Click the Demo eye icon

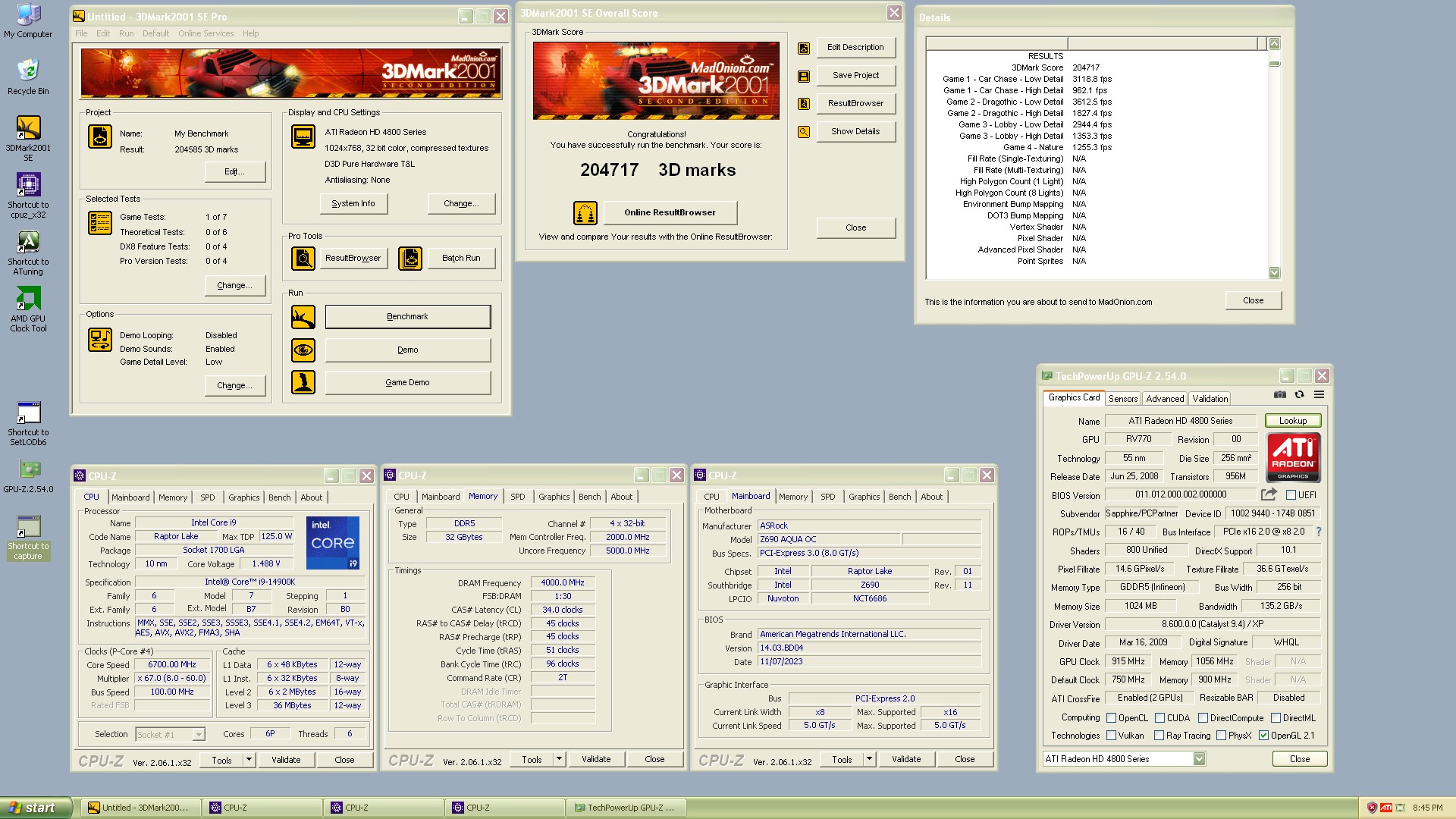point(303,350)
